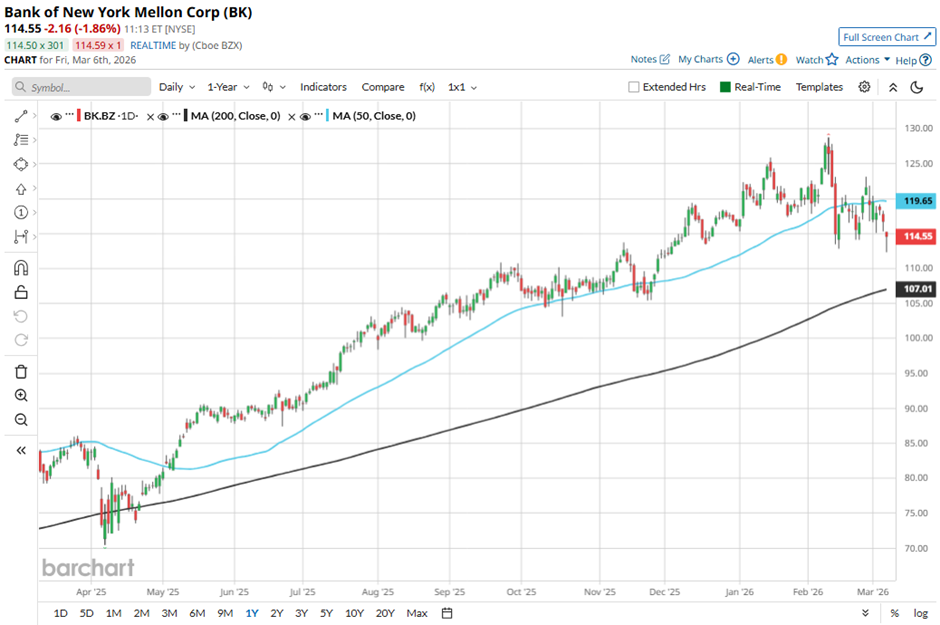This screenshot has width=940, height=625.
Task: Open the calendar date range picker
Action: coord(447,613)
